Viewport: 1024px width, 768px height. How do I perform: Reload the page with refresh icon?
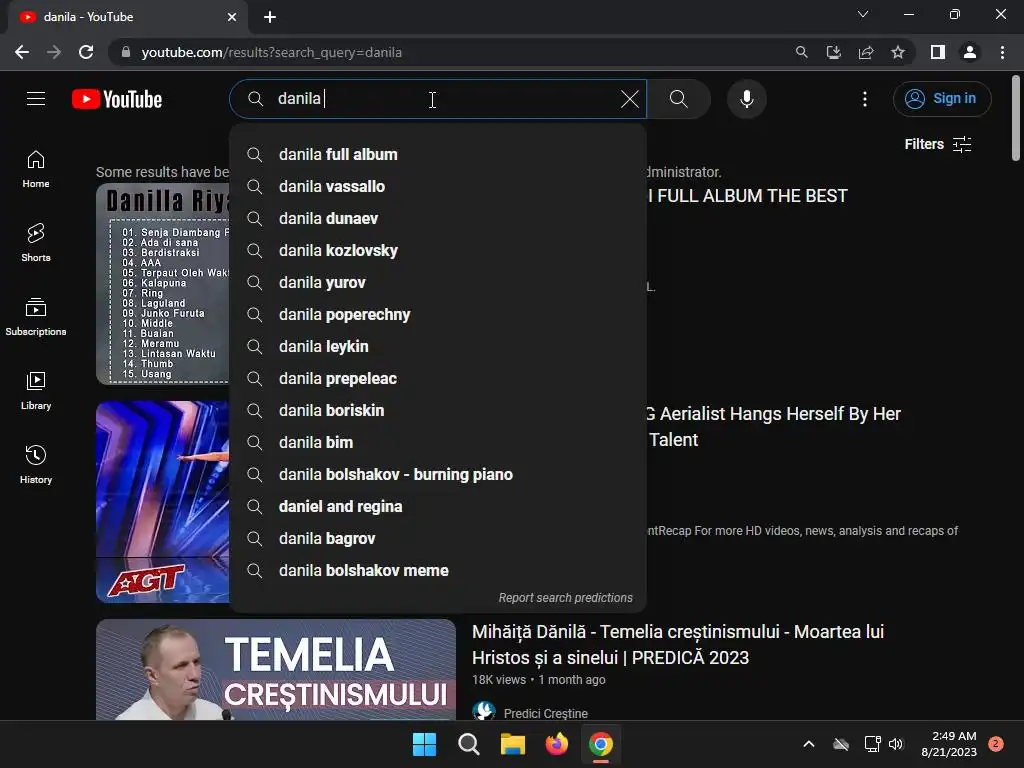(86, 52)
